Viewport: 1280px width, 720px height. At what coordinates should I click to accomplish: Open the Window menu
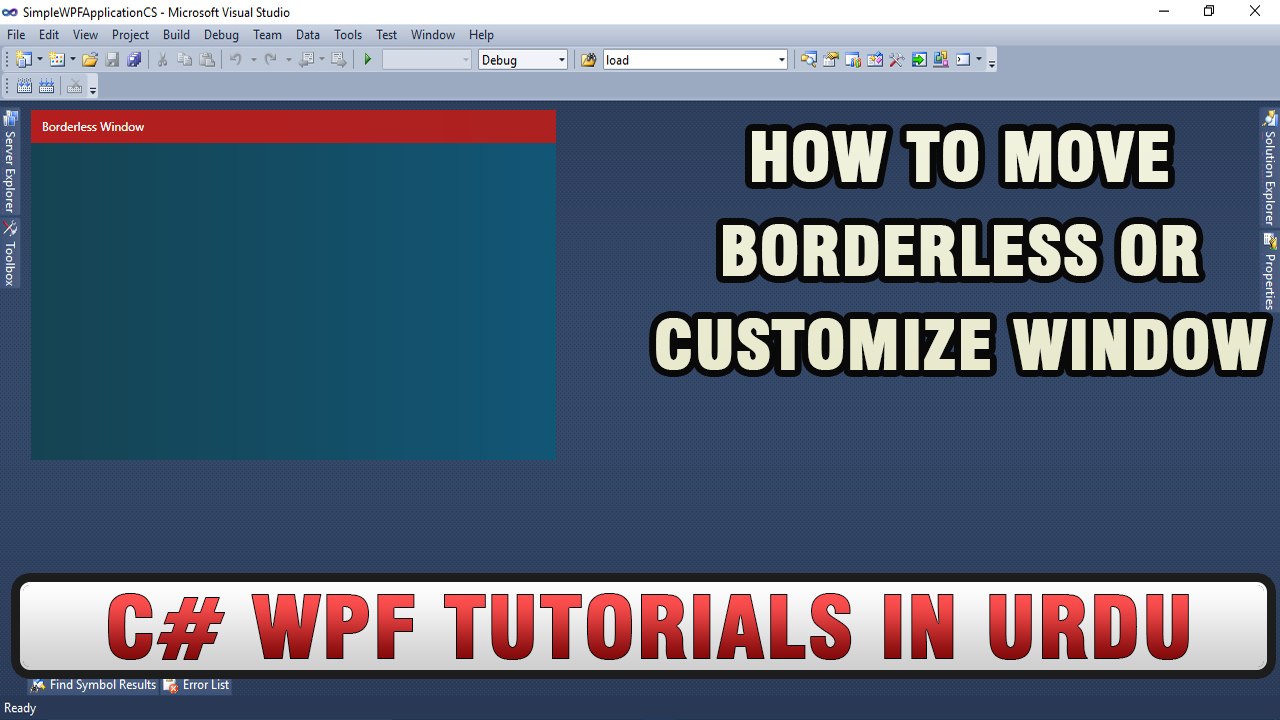point(433,34)
